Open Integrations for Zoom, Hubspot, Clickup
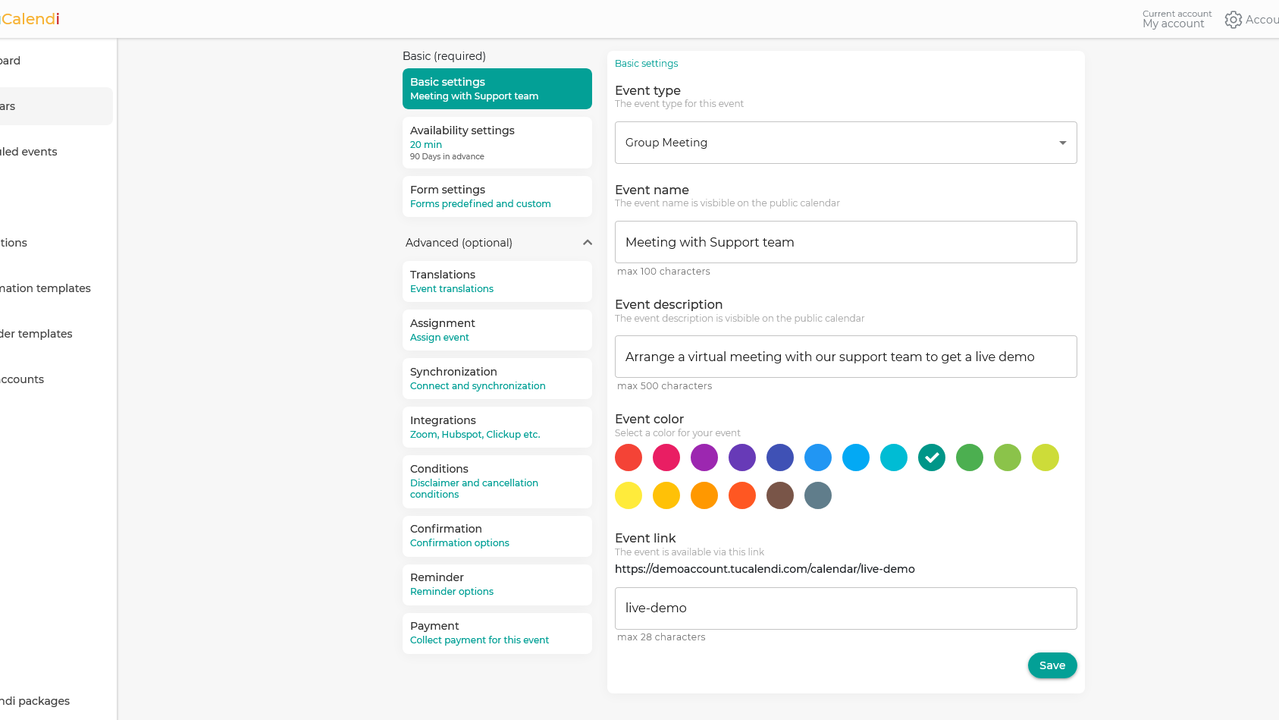 click(497, 427)
